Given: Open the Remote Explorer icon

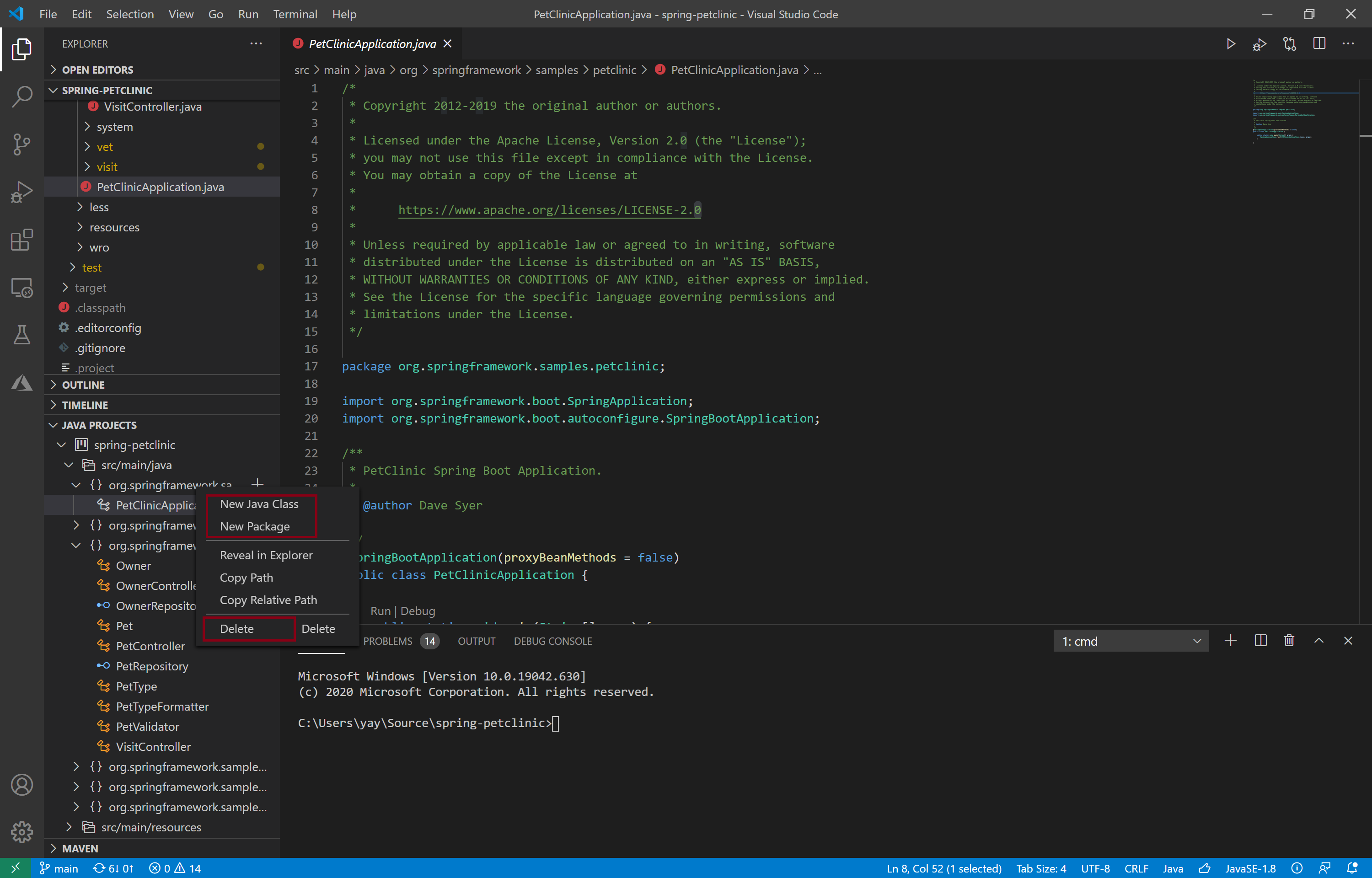Looking at the screenshot, I should click(x=21, y=287).
